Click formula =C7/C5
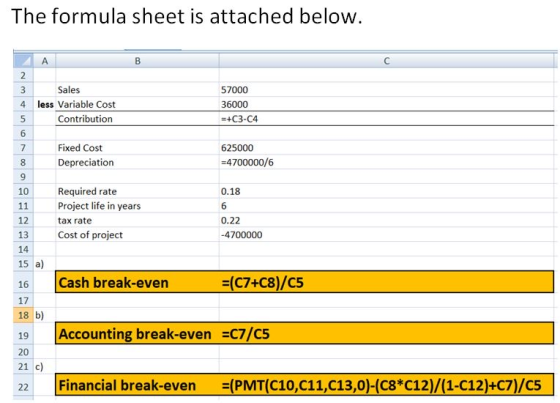This screenshot has width=560, height=403. click(245, 334)
